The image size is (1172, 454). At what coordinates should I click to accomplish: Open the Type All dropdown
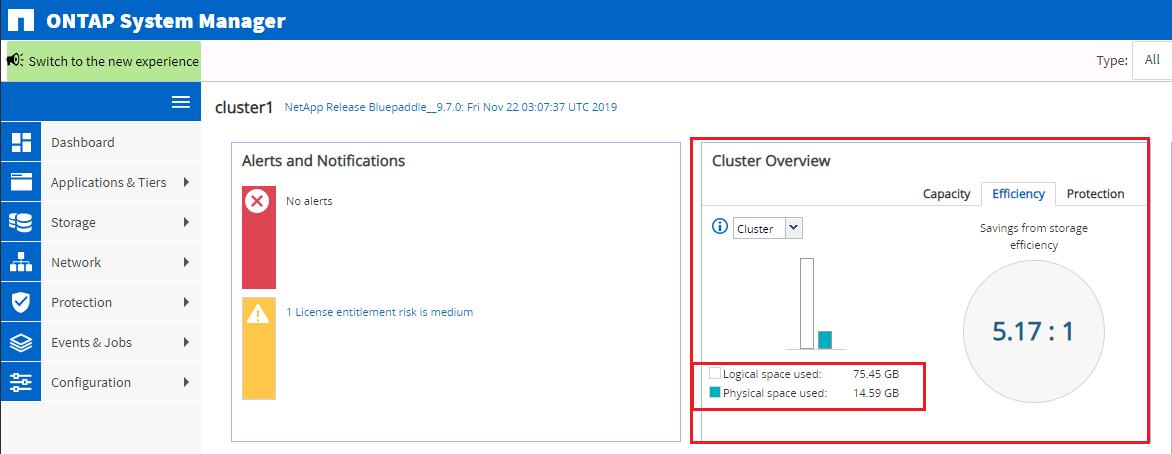pyautogui.click(x=1151, y=60)
